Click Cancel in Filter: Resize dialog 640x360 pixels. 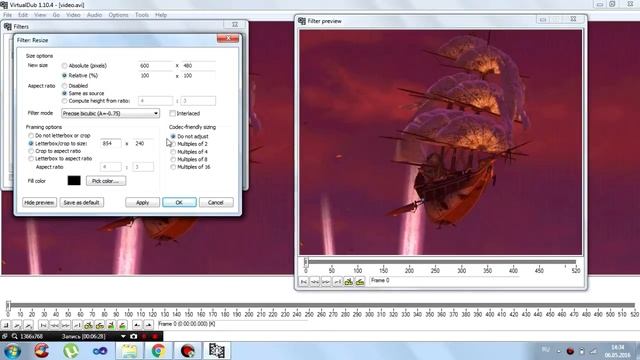[x=216, y=202]
